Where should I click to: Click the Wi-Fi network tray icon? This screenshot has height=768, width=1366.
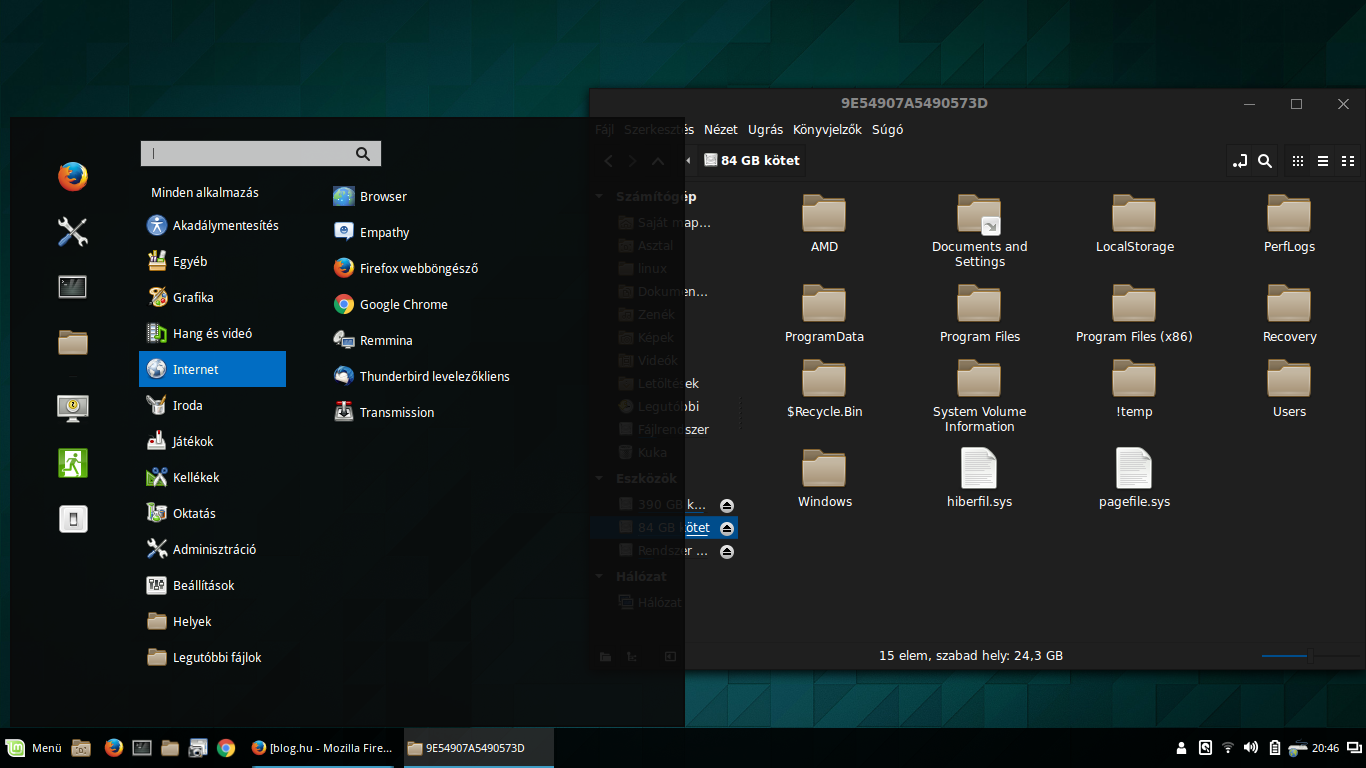click(x=1229, y=748)
